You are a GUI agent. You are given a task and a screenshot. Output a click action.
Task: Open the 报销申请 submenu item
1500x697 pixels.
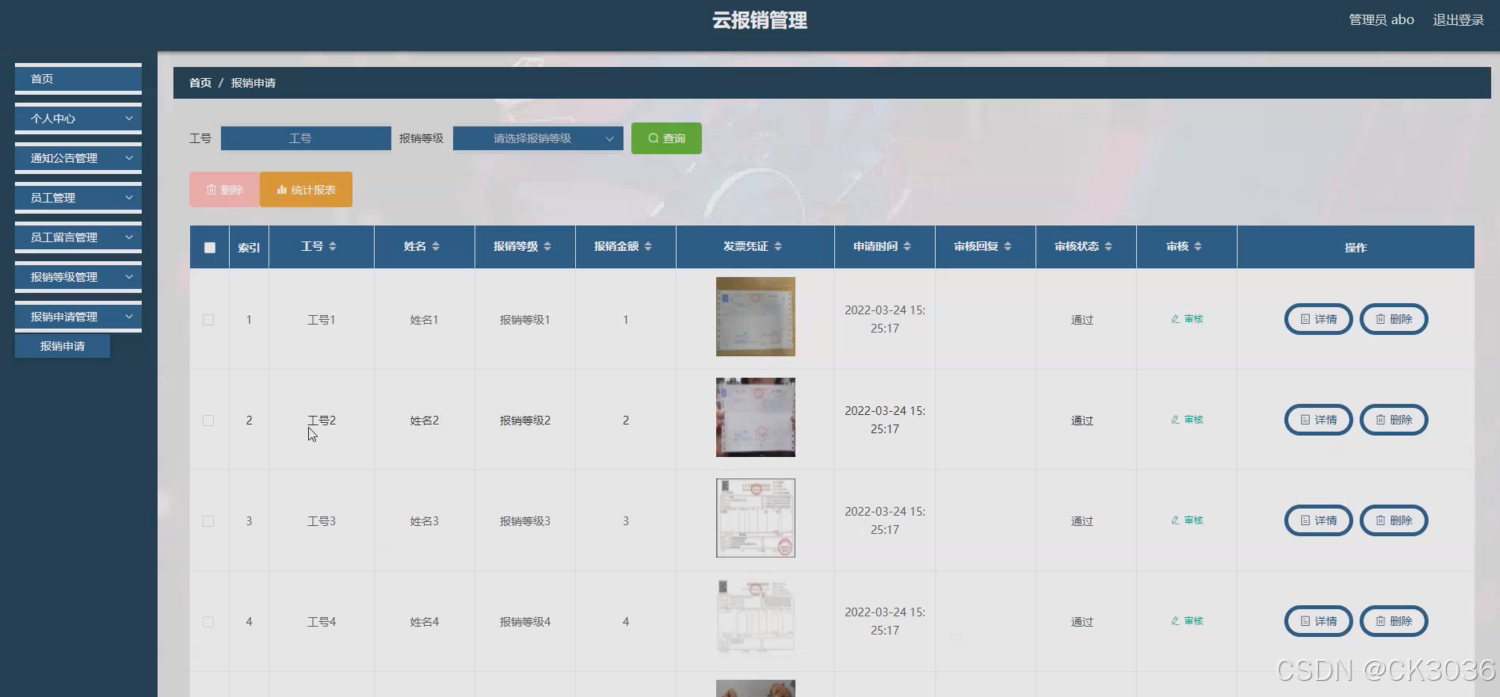coord(62,346)
